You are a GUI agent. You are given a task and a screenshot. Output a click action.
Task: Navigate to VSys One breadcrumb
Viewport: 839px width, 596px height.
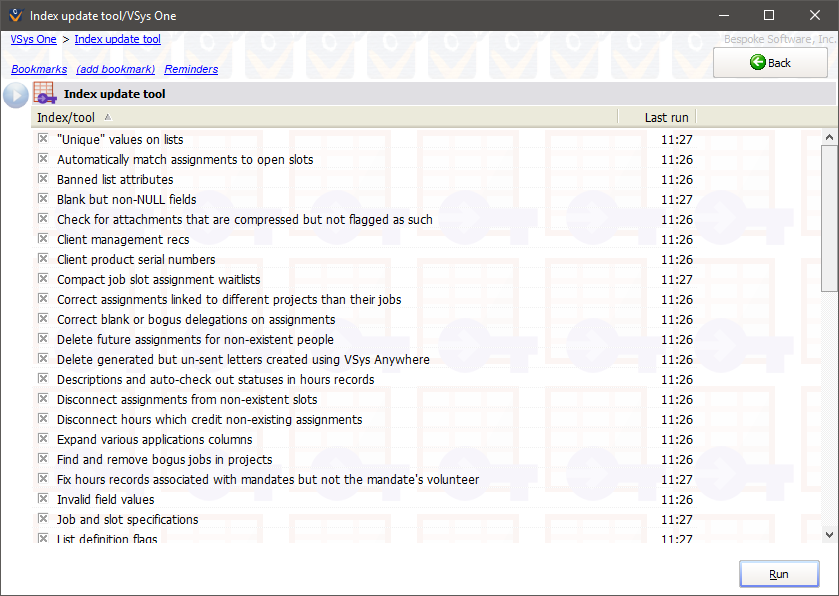(x=34, y=39)
